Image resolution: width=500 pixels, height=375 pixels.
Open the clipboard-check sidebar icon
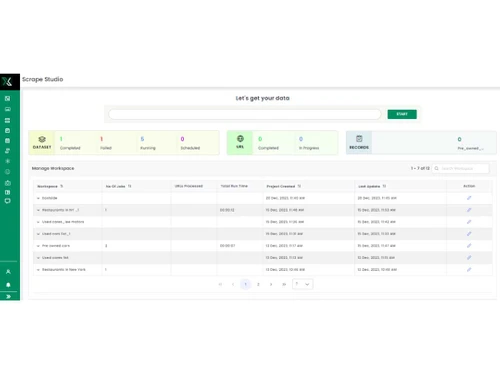tap(8, 130)
